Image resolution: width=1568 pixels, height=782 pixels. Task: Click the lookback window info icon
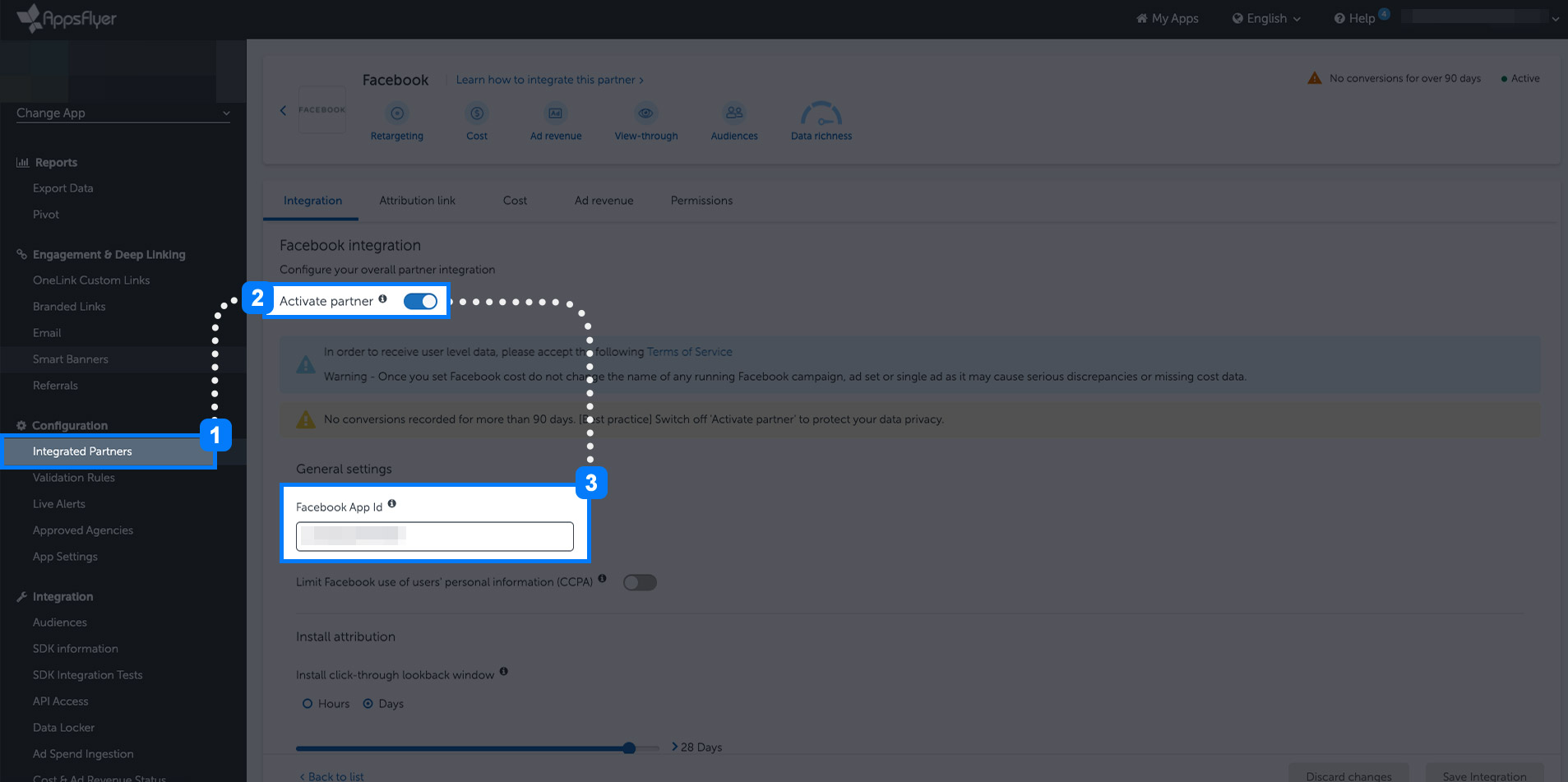click(504, 672)
